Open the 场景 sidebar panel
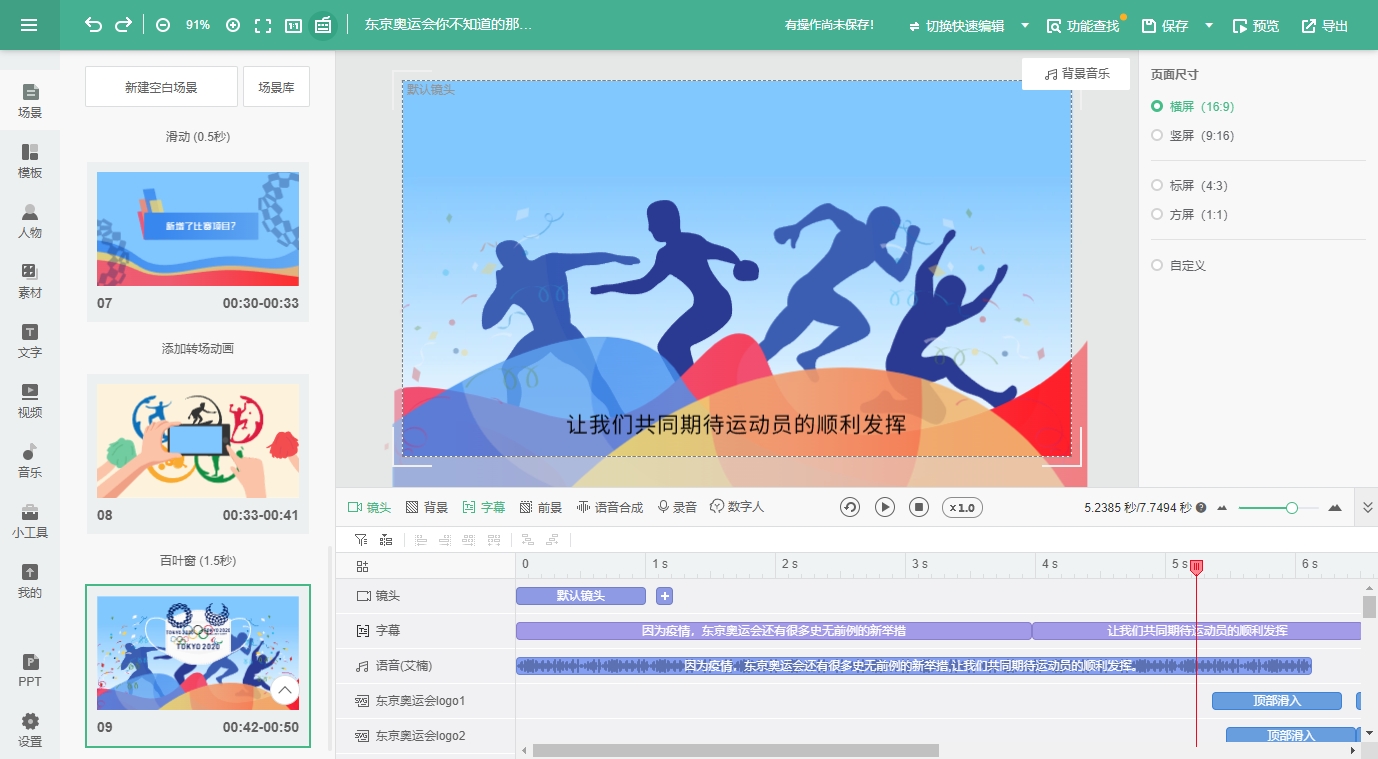The image size is (1378, 759). coord(30,101)
